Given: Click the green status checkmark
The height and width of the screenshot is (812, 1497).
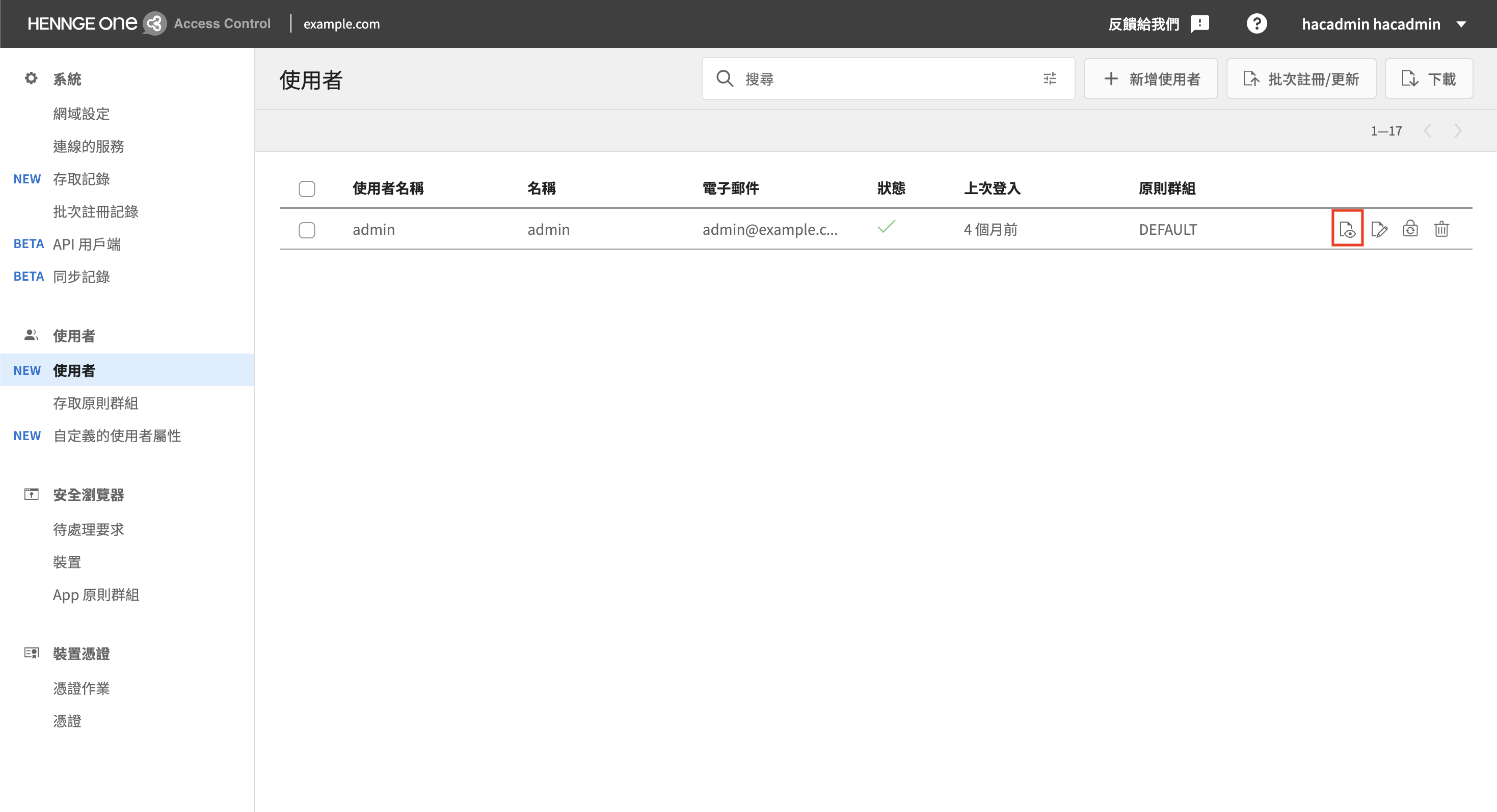Looking at the screenshot, I should point(886,226).
